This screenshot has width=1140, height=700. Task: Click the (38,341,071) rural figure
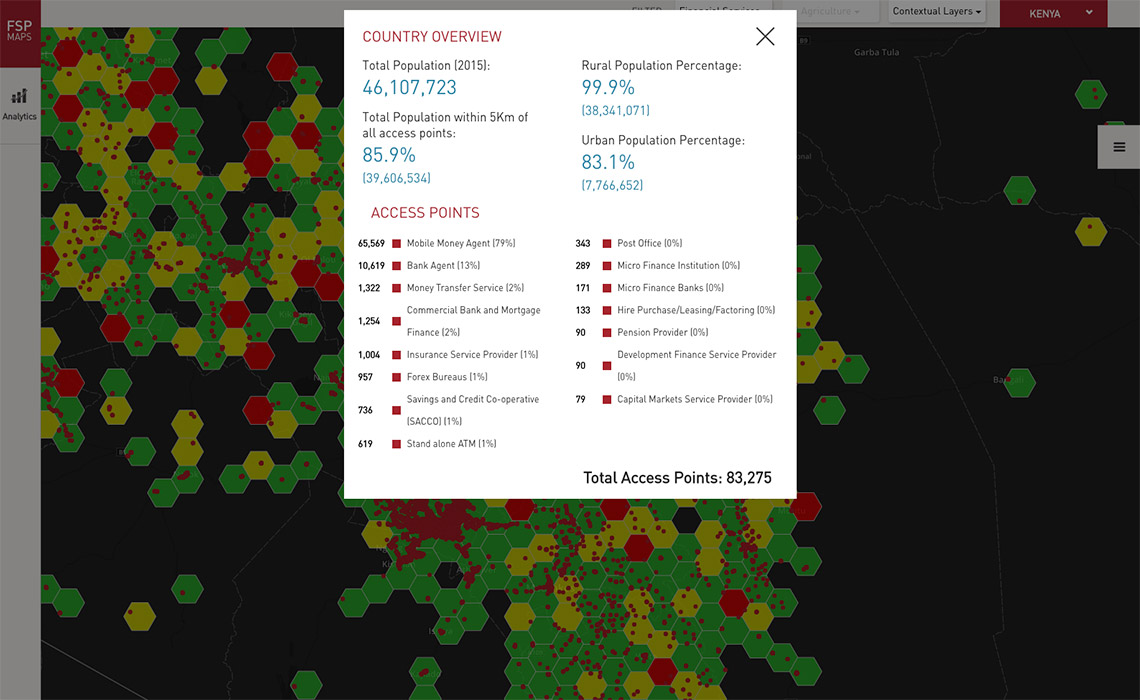pyautogui.click(x=616, y=110)
